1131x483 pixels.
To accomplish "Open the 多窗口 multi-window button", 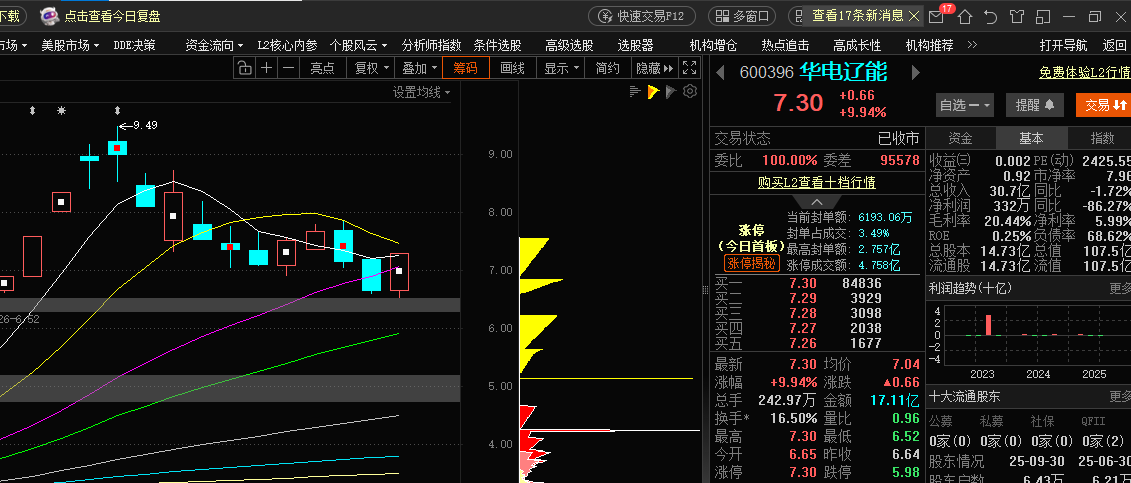I will point(742,16).
